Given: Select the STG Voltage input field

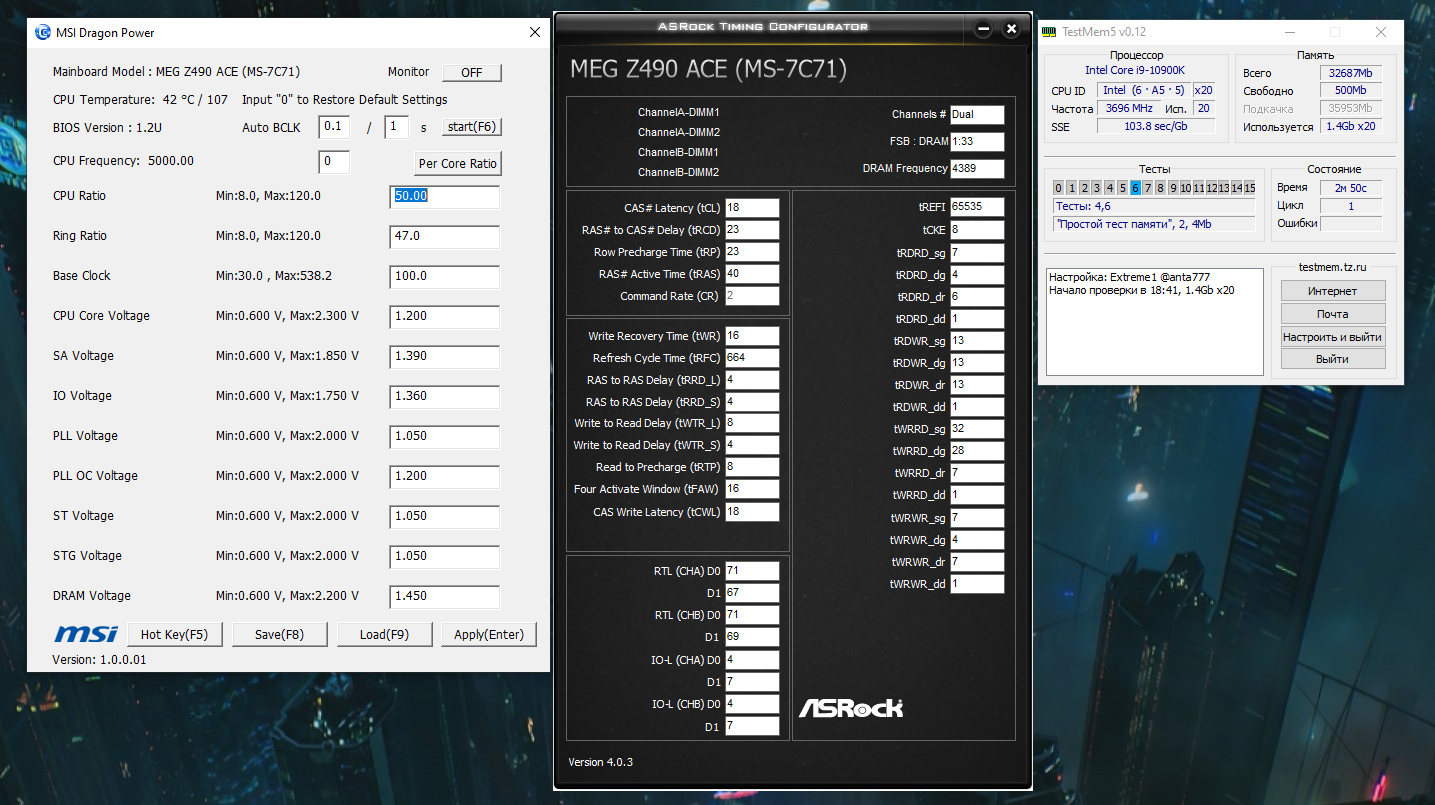Looking at the screenshot, I should pyautogui.click(x=445, y=557).
